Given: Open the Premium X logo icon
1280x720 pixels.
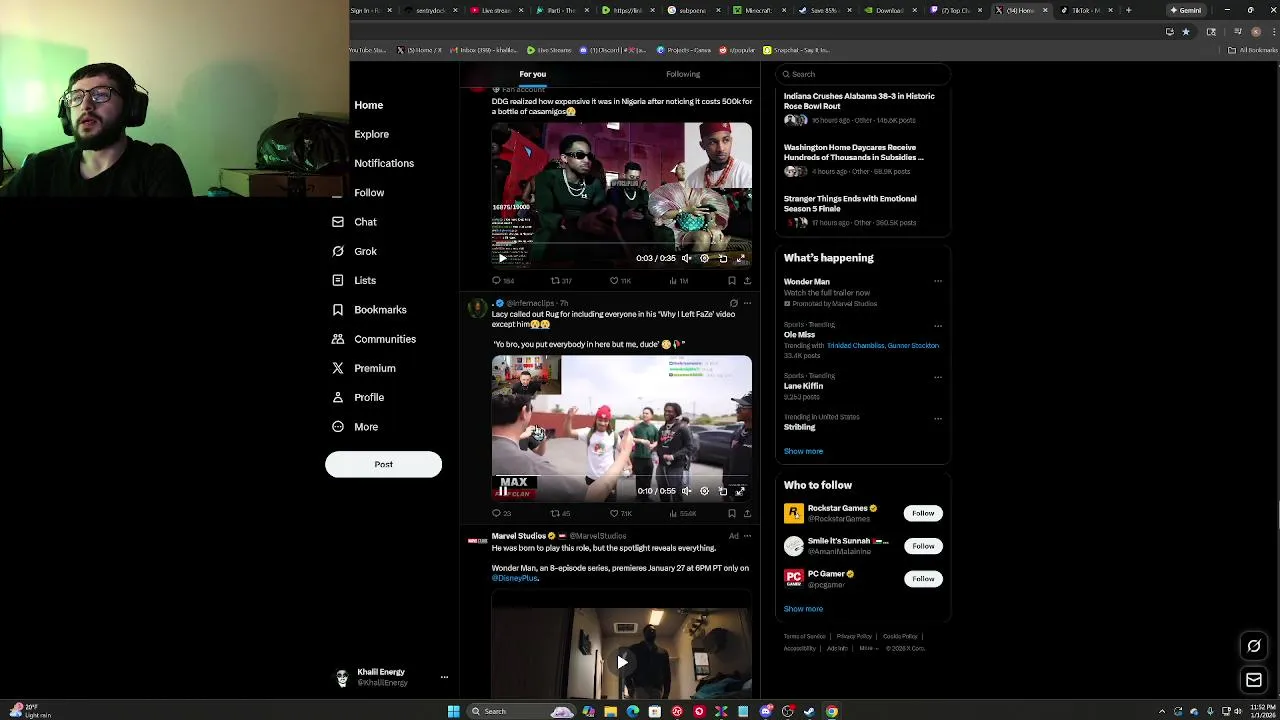Looking at the screenshot, I should coord(338,368).
